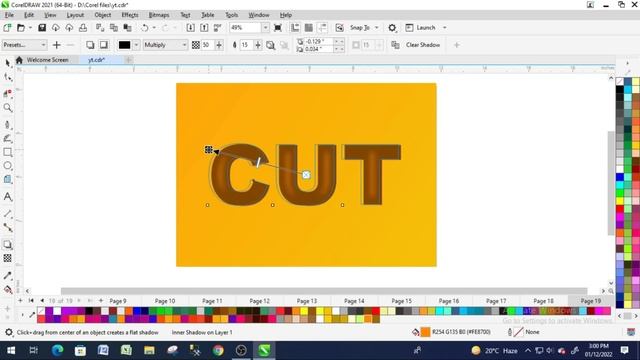640x360 pixels.
Task: Expand the Launch dropdown arrow
Action: [444, 28]
